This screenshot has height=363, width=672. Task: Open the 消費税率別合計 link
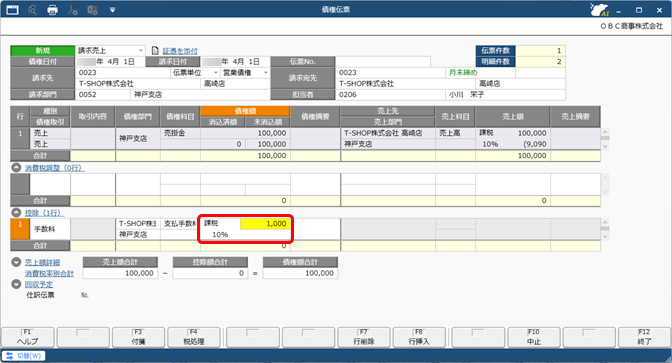(49, 273)
